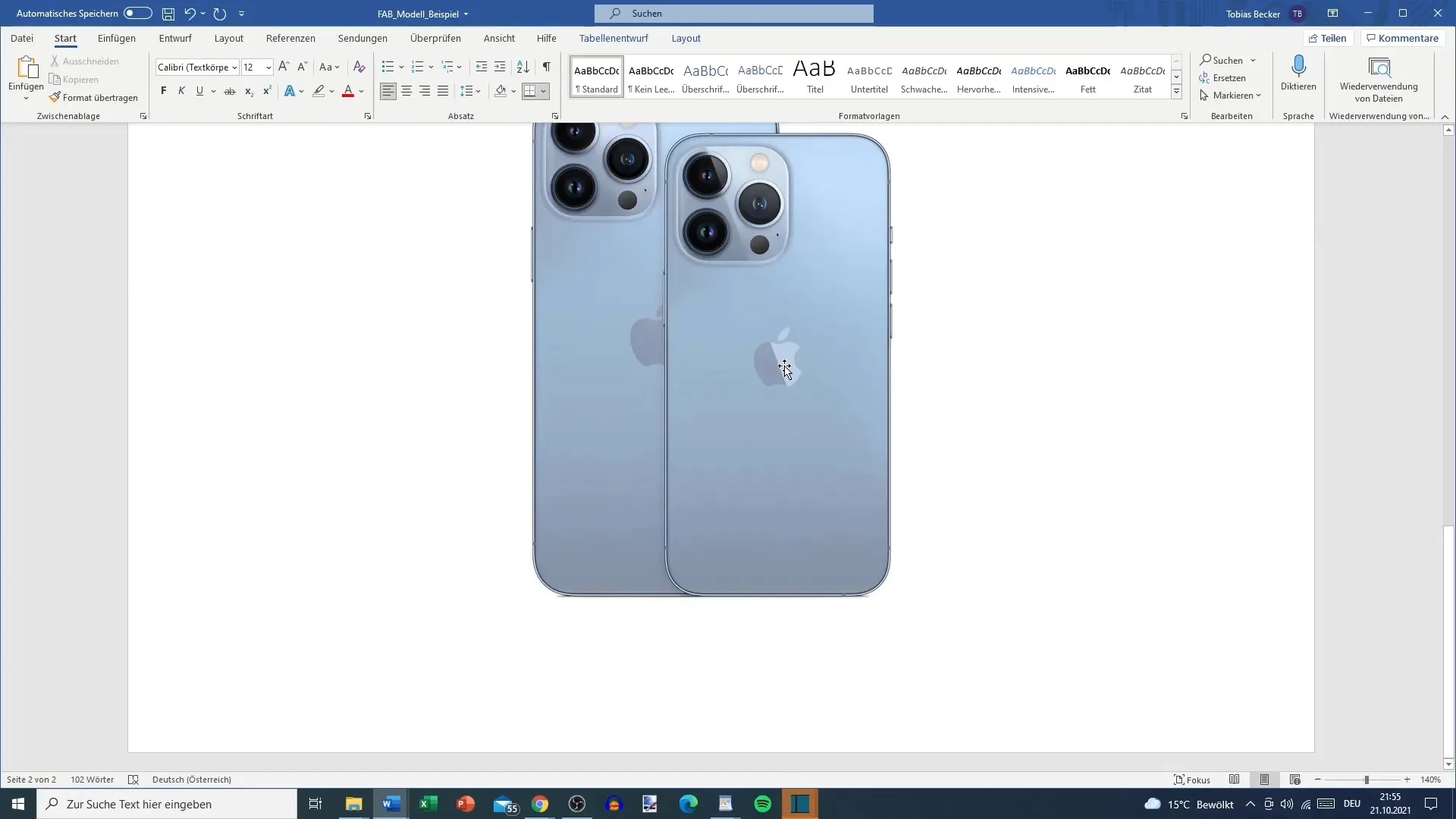This screenshot has height=819, width=1456.
Task: Open font size 12 dropdown
Action: click(x=268, y=67)
